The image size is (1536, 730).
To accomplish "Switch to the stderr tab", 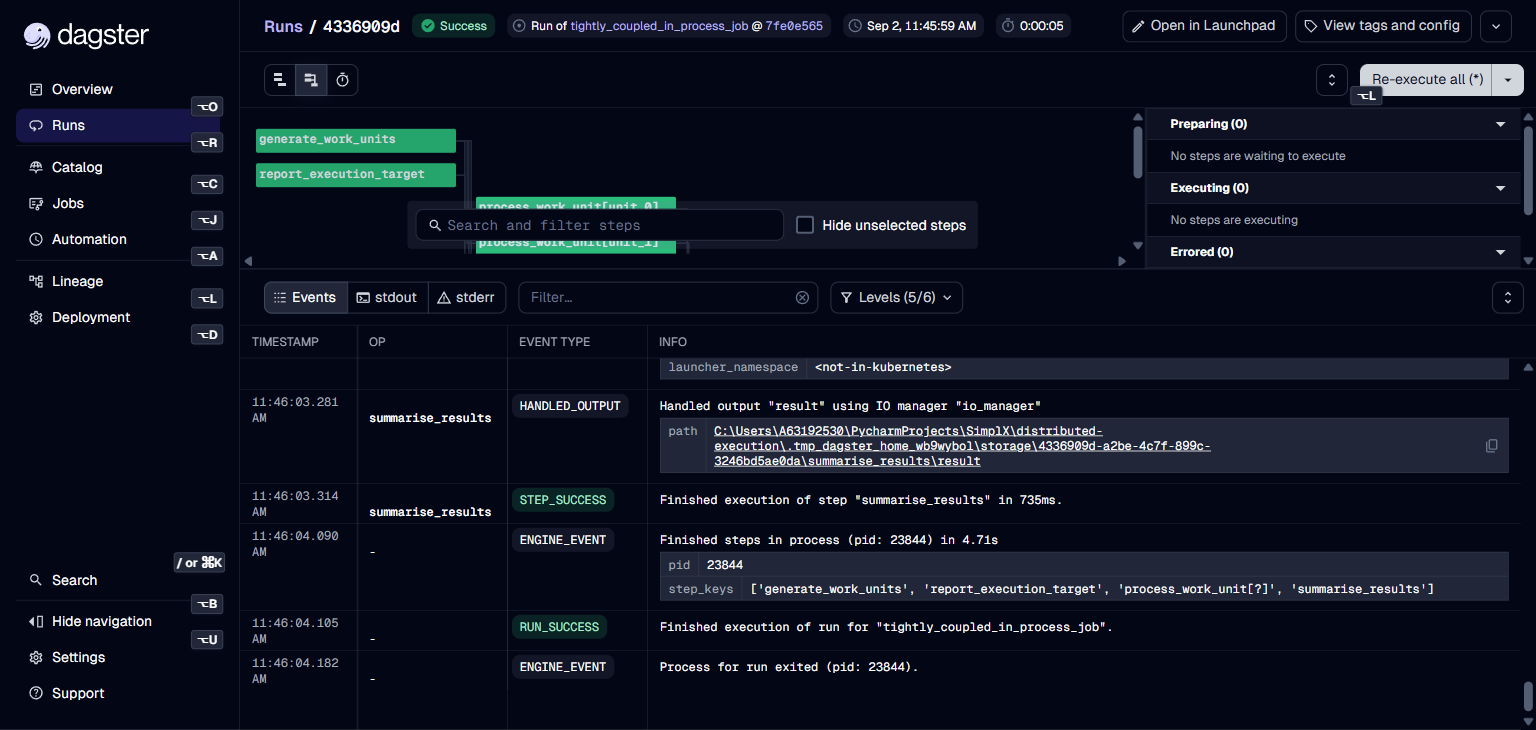I will coord(468,298).
